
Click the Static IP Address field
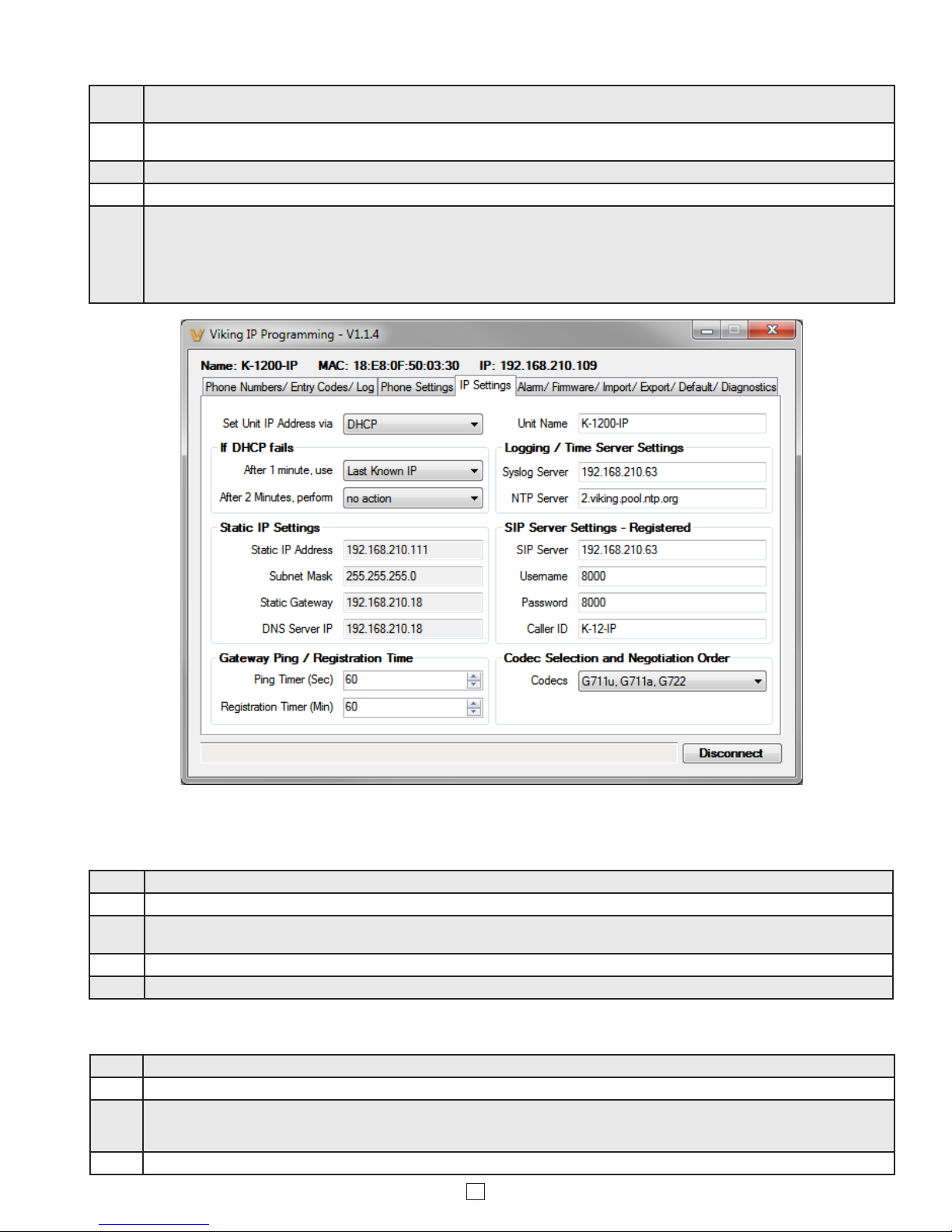click(x=413, y=550)
